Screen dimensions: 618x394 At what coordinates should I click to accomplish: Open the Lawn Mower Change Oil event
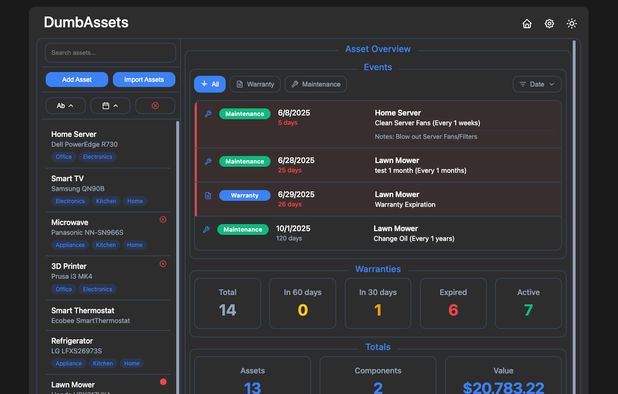(x=378, y=233)
